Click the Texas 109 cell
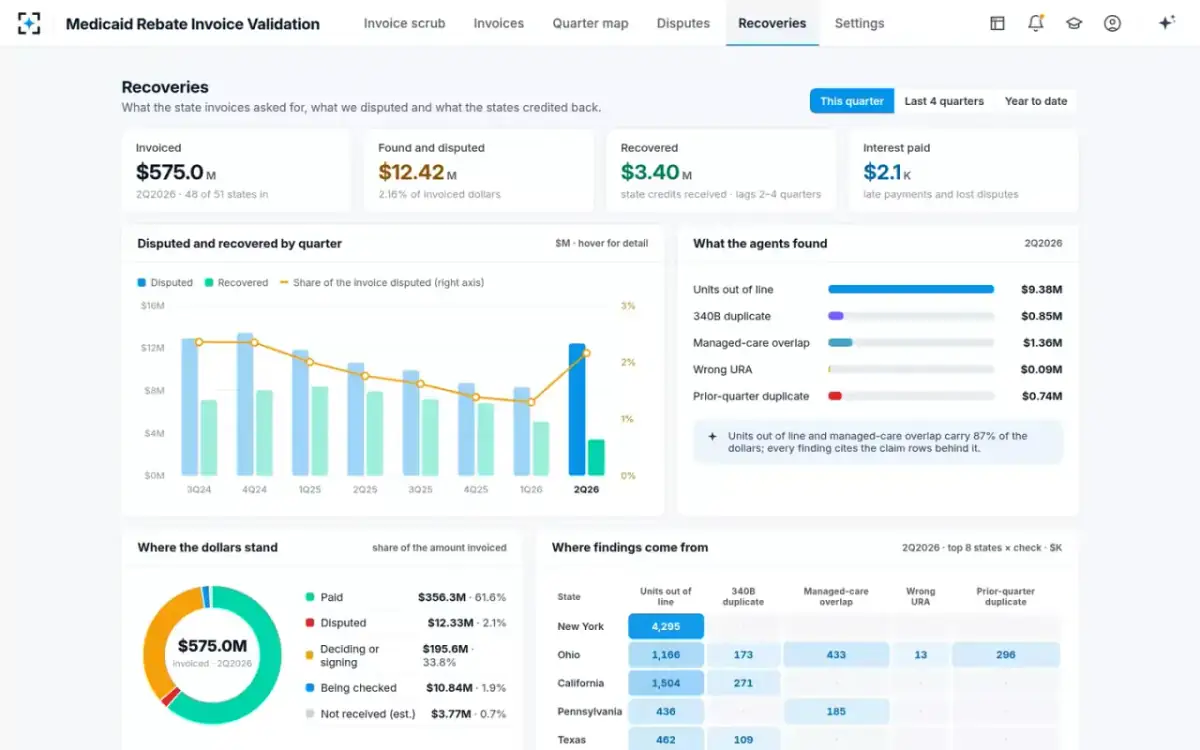This screenshot has height=750, width=1200. point(743,740)
